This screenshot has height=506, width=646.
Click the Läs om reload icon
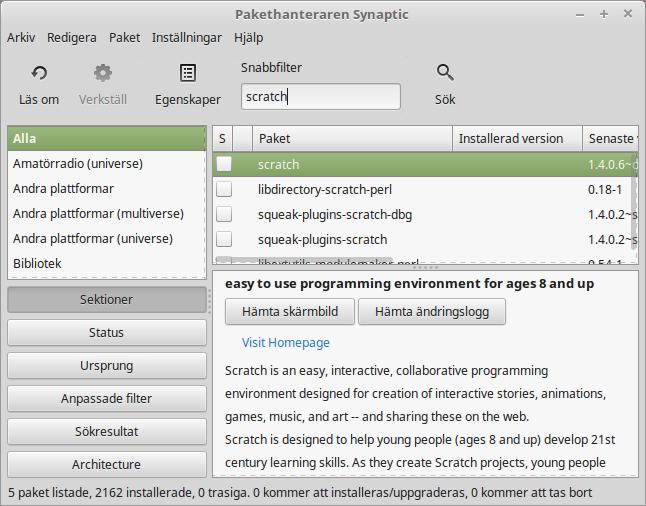coord(39,73)
